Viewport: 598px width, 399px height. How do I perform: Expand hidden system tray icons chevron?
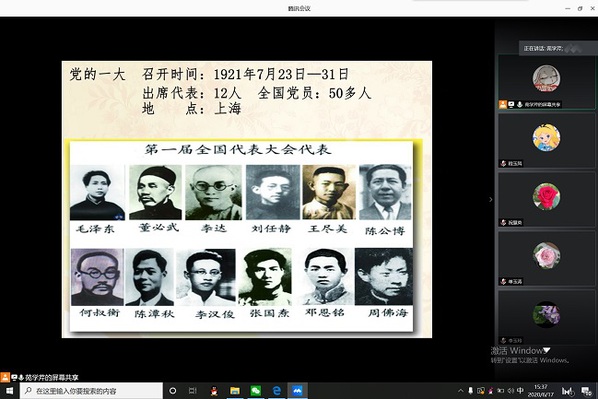pos(461,391)
